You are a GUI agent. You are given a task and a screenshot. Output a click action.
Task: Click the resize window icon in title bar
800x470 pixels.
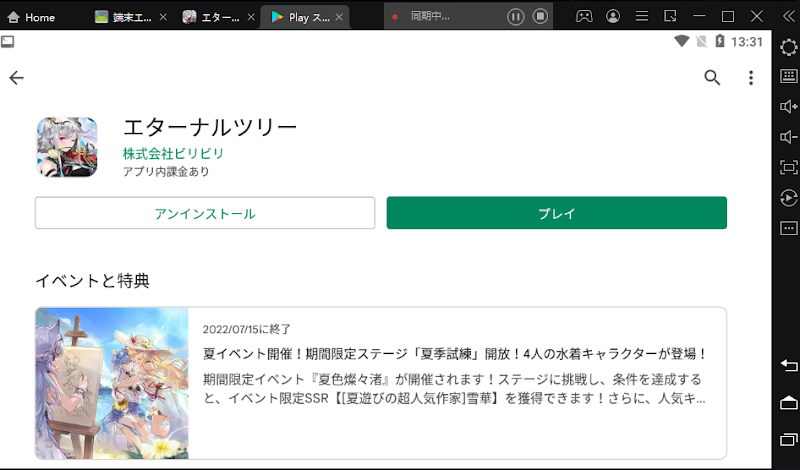tap(670, 16)
